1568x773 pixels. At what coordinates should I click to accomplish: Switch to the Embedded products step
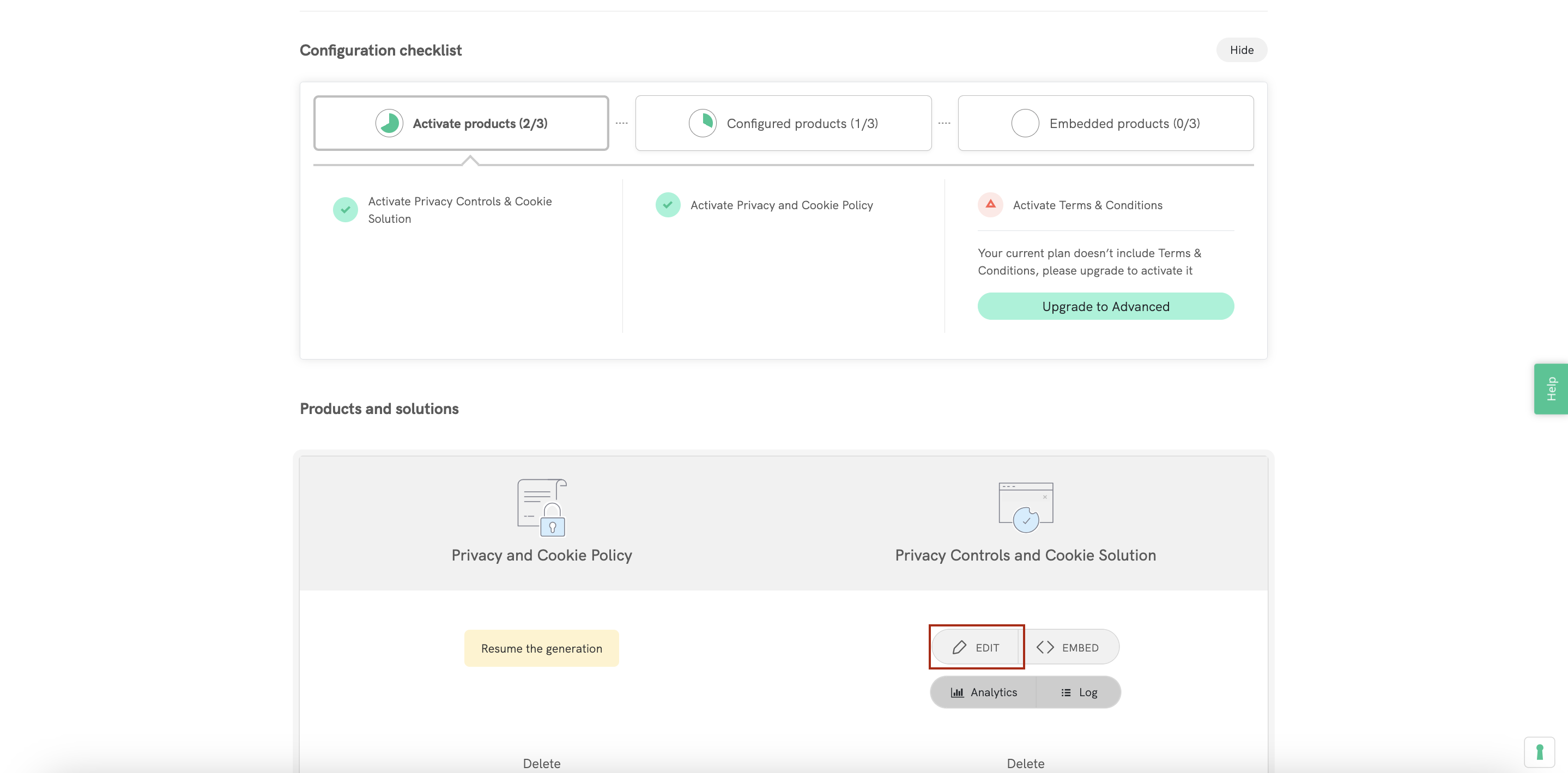point(1105,123)
